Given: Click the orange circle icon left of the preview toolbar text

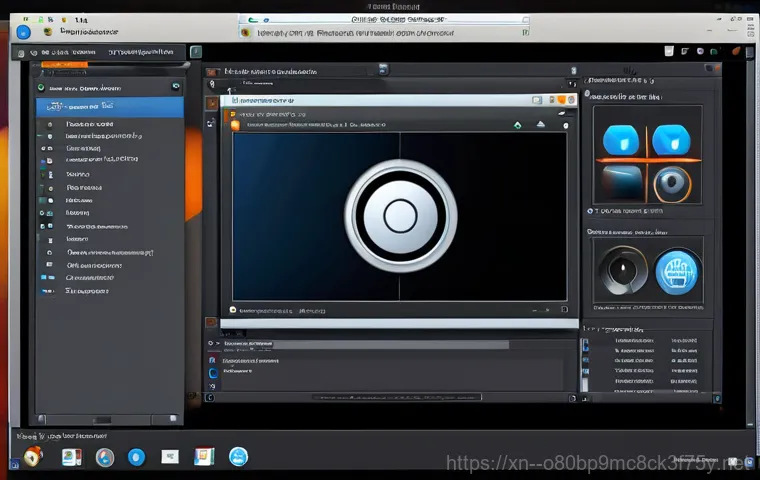Looking at the screenshot, I should [x=235, y=126].
